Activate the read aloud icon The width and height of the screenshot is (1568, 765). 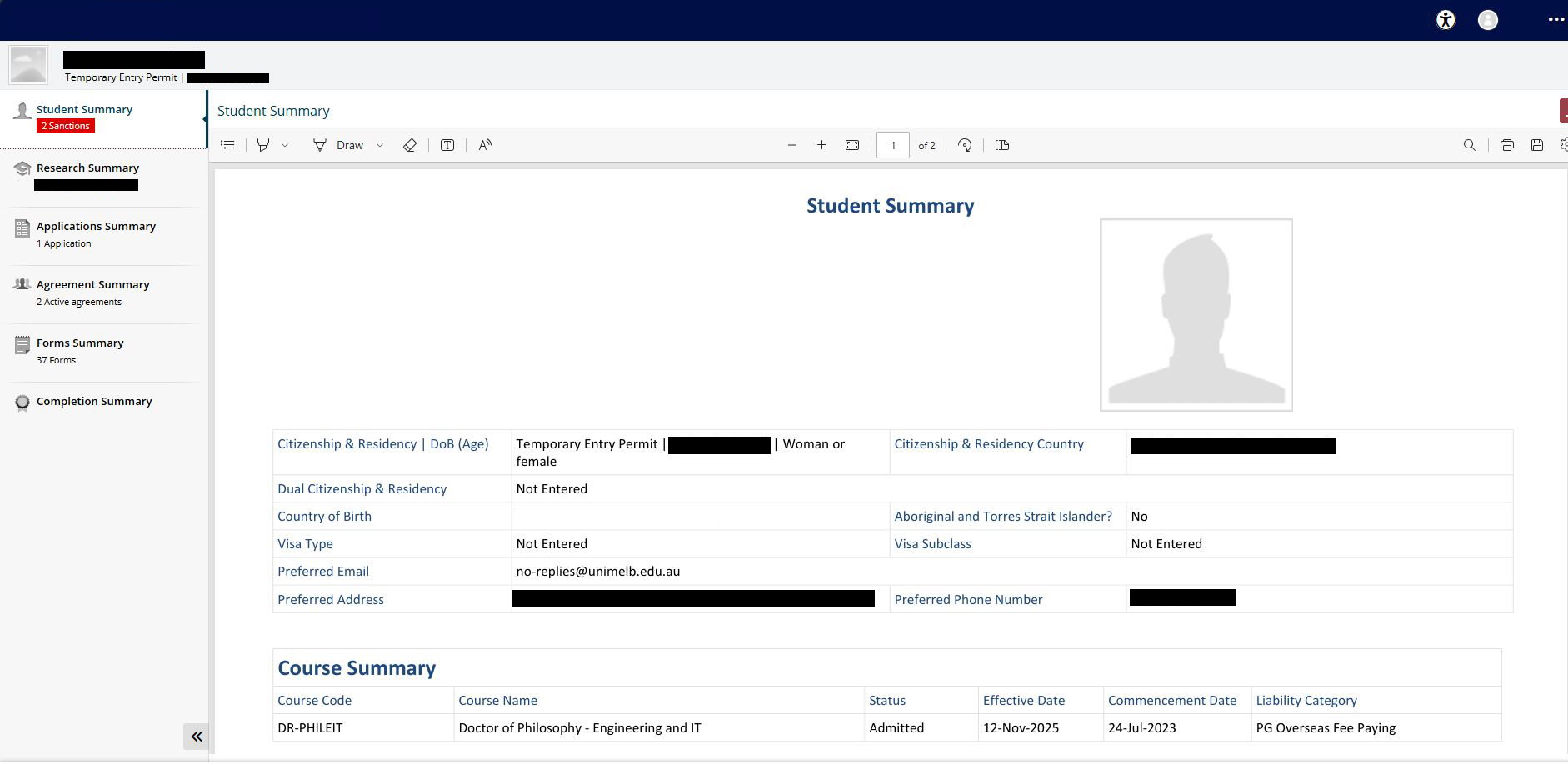point(485,145)
